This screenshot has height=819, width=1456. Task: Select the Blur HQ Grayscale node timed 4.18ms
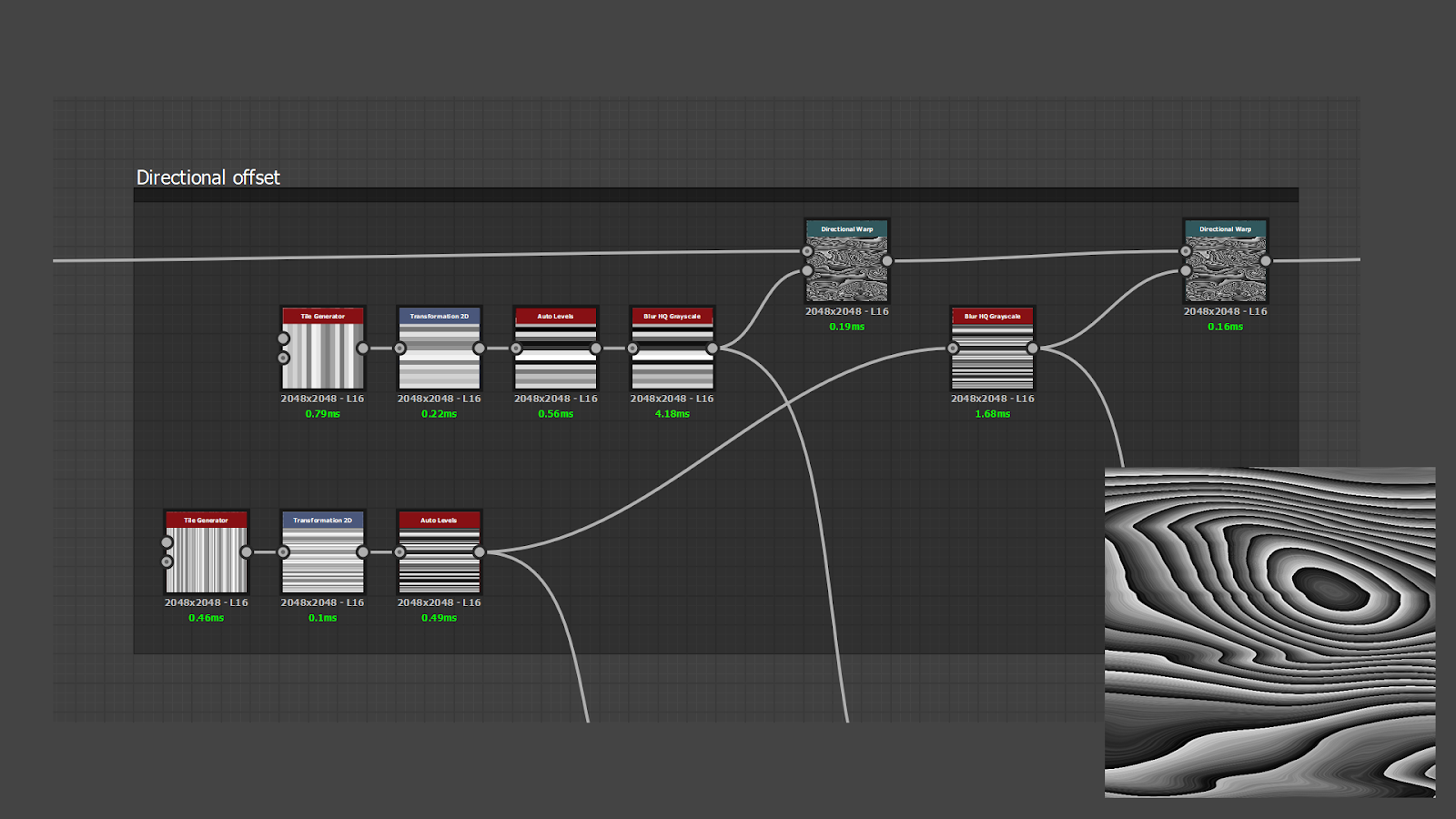672,348
